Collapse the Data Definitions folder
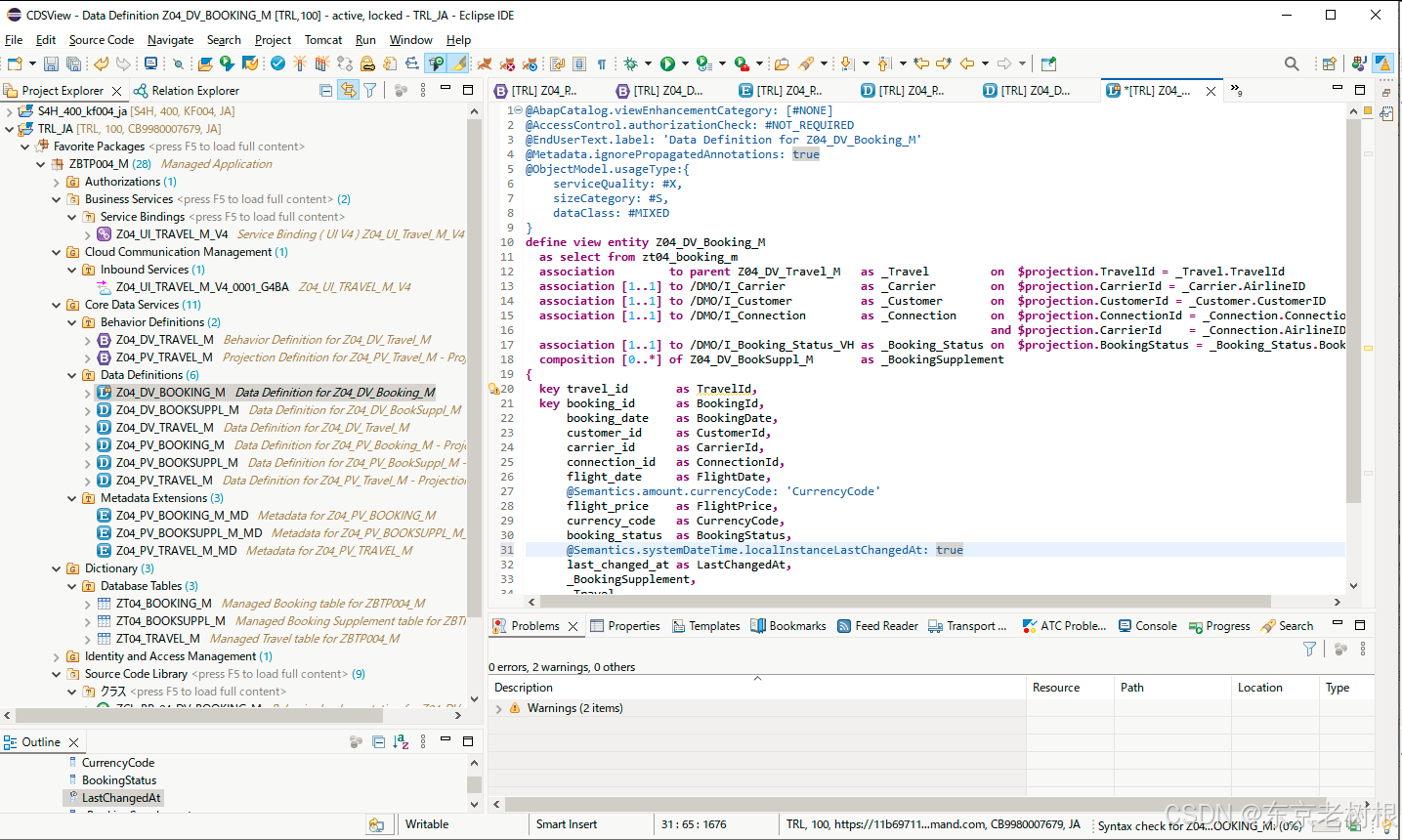The width and height of the screenshot is (1402, 840). coord(72,375)
